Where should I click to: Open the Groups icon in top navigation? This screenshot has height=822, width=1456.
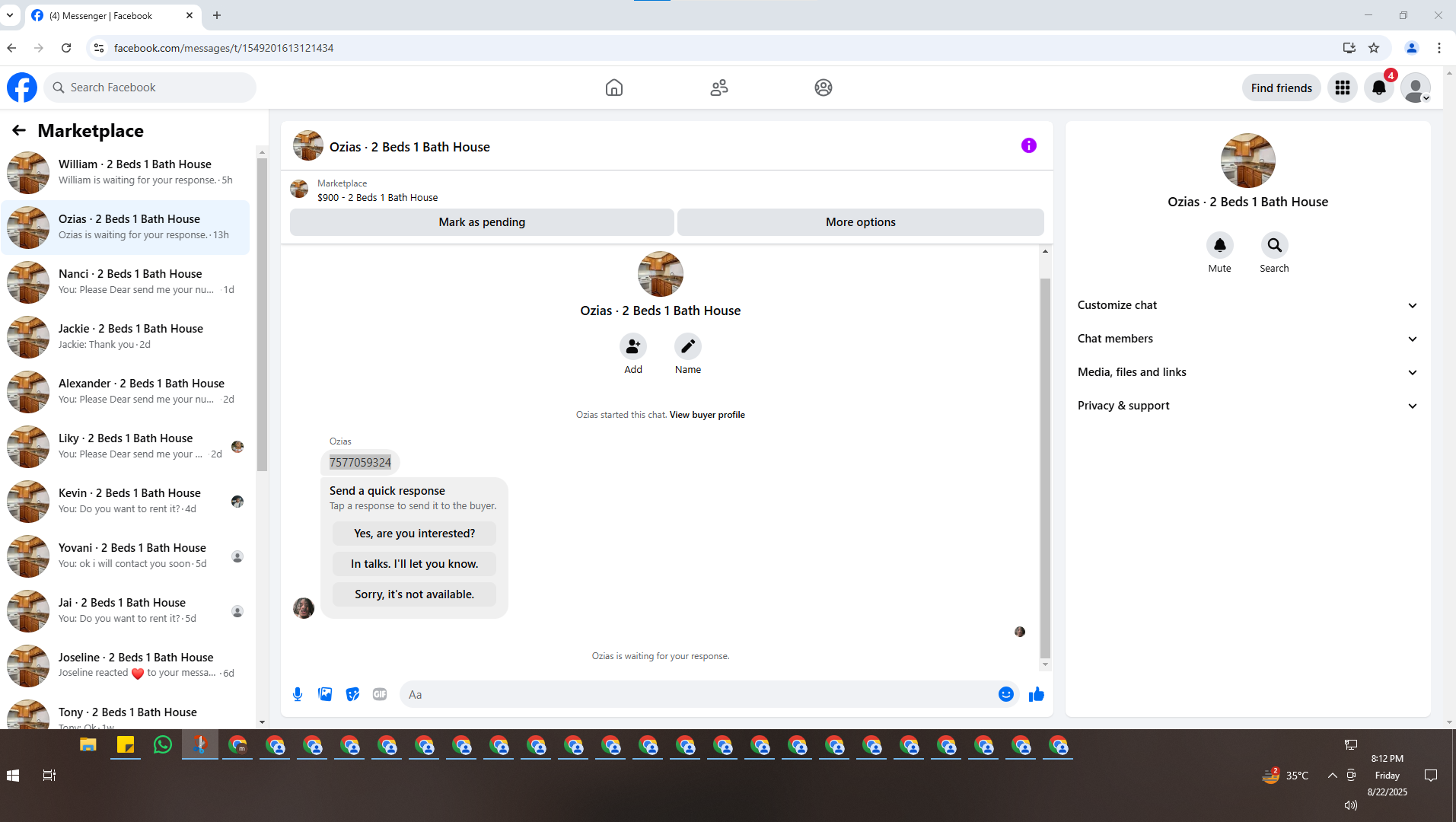coord(823,88)
